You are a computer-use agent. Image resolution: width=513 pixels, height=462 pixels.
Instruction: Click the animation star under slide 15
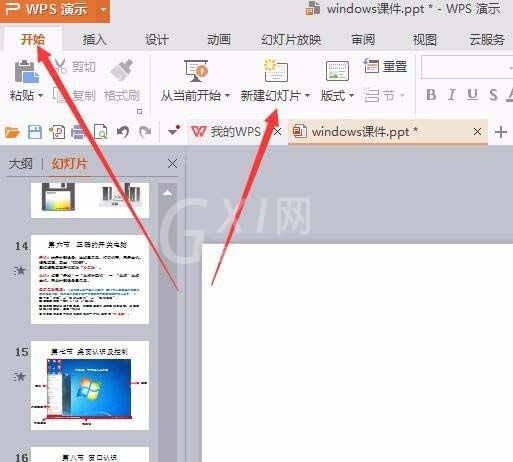20,377
